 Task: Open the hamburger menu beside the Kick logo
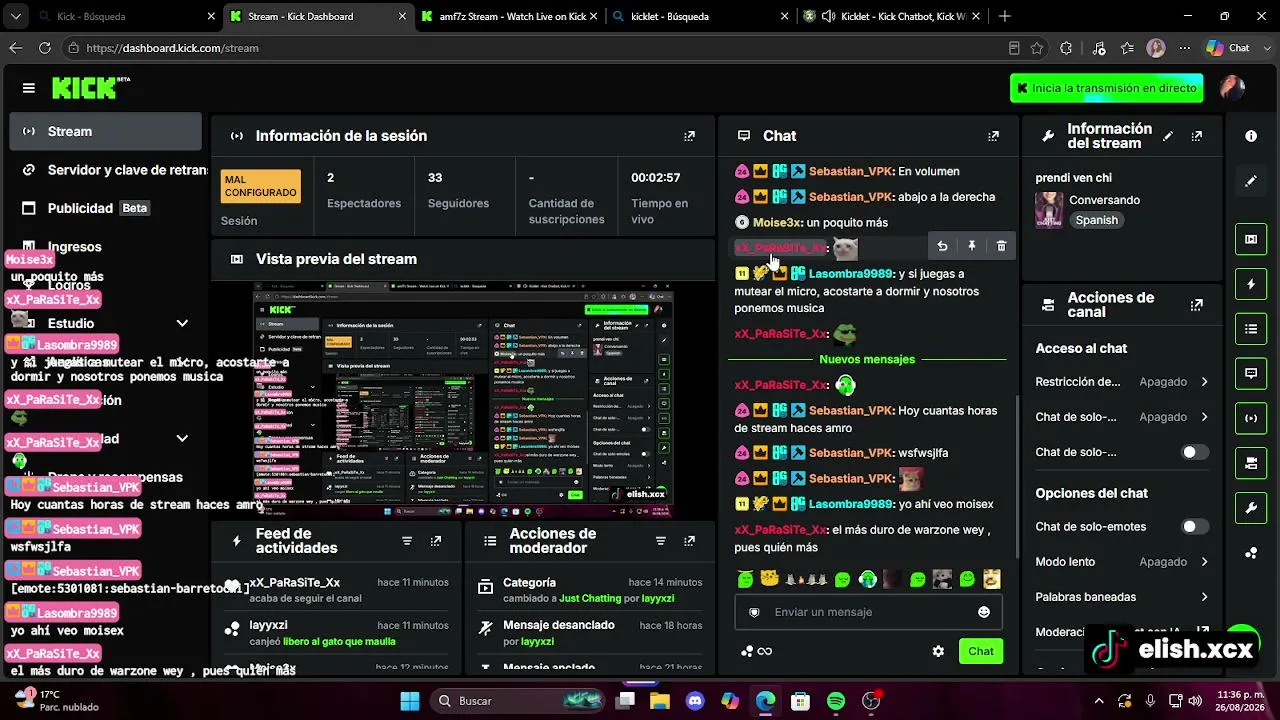(x=28, y=88)
